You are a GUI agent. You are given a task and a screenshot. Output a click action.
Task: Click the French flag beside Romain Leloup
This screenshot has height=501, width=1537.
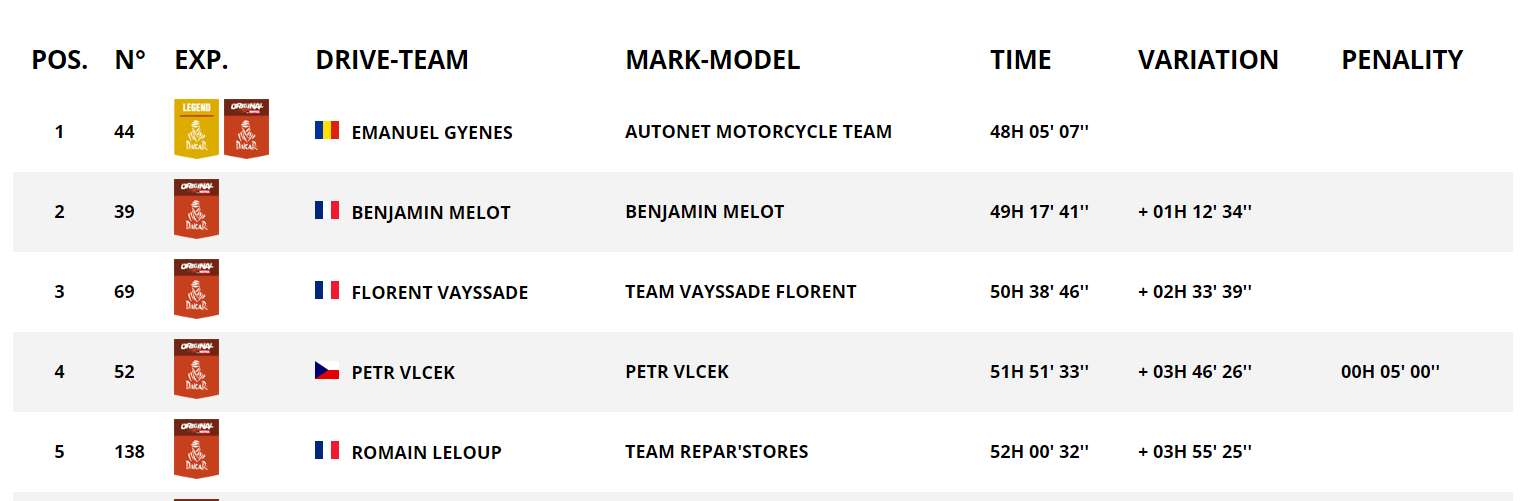pos(327,451)
